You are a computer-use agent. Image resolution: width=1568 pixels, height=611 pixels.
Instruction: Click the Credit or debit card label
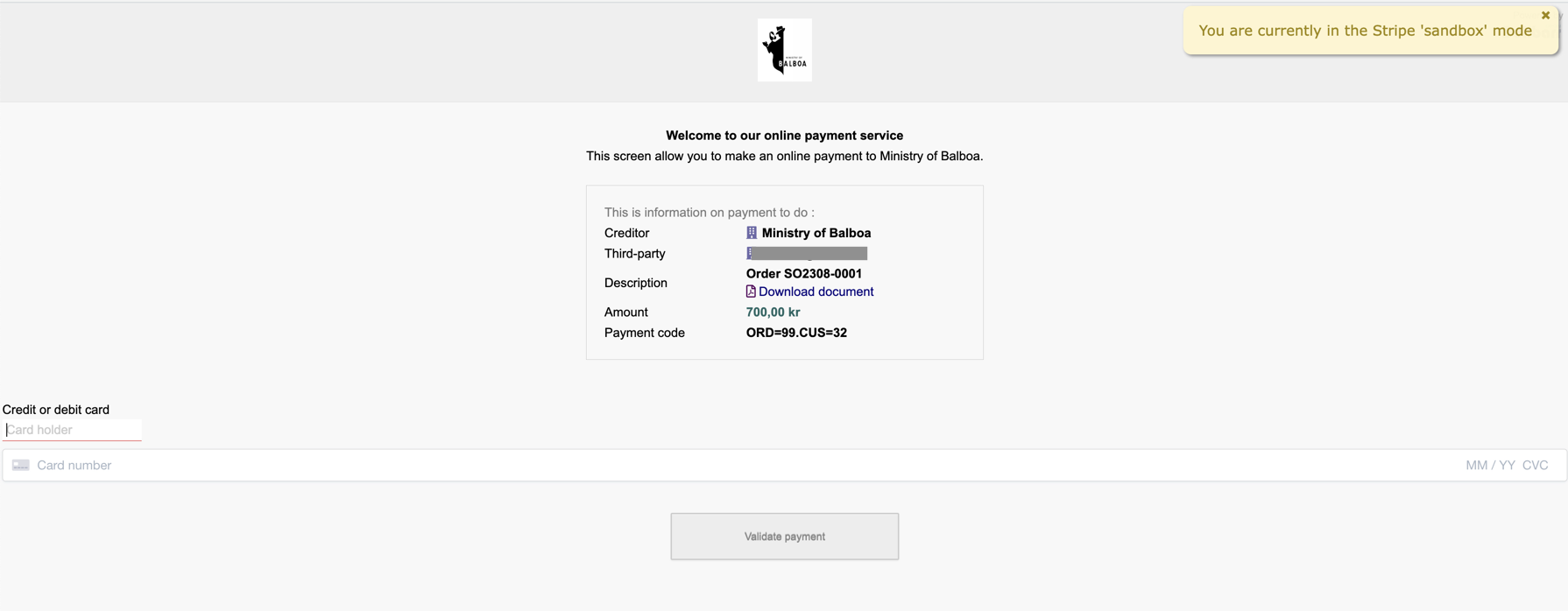pos(56,410)
